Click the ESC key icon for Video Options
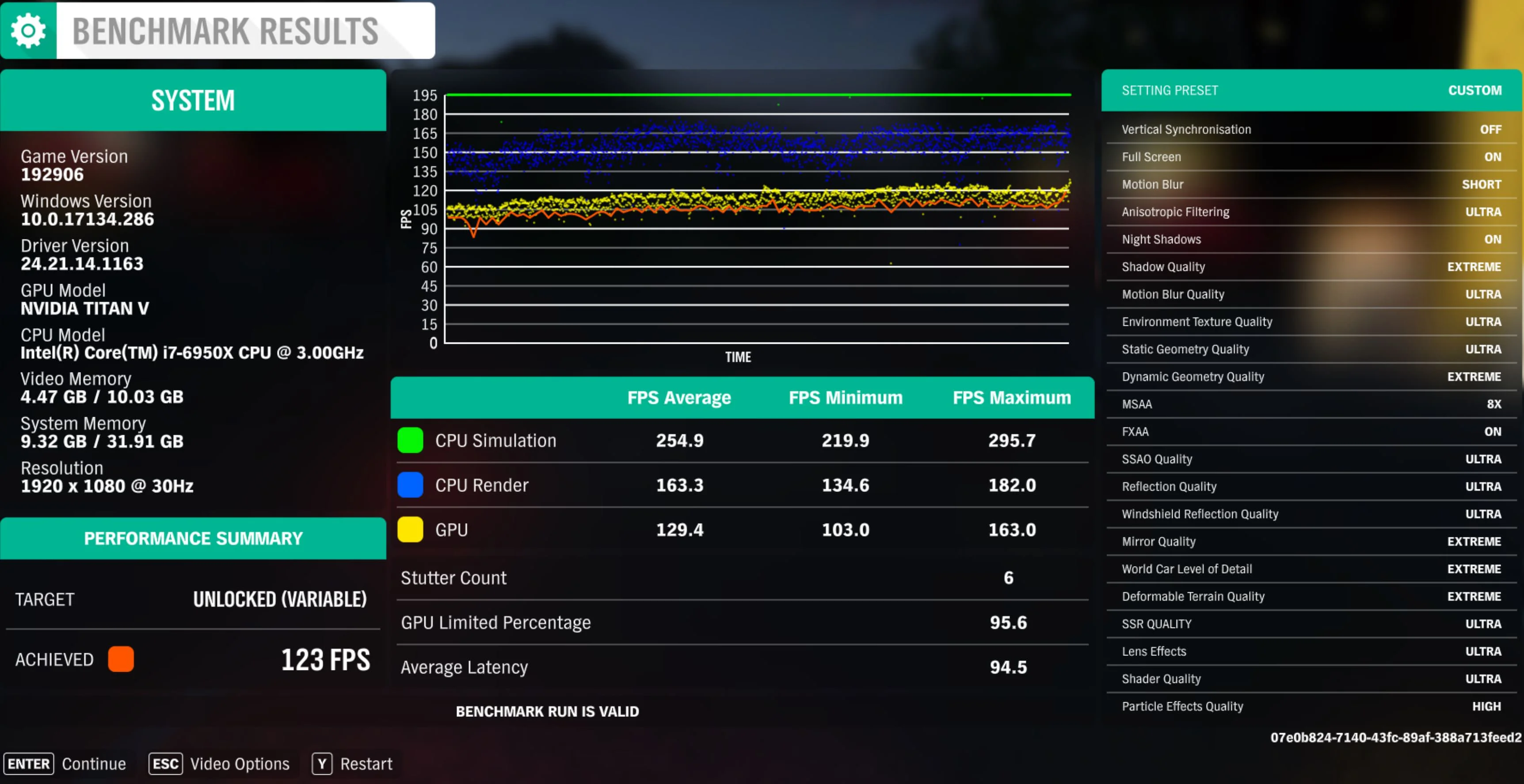This screenshot has height=784, width=1524. [166, 764]
